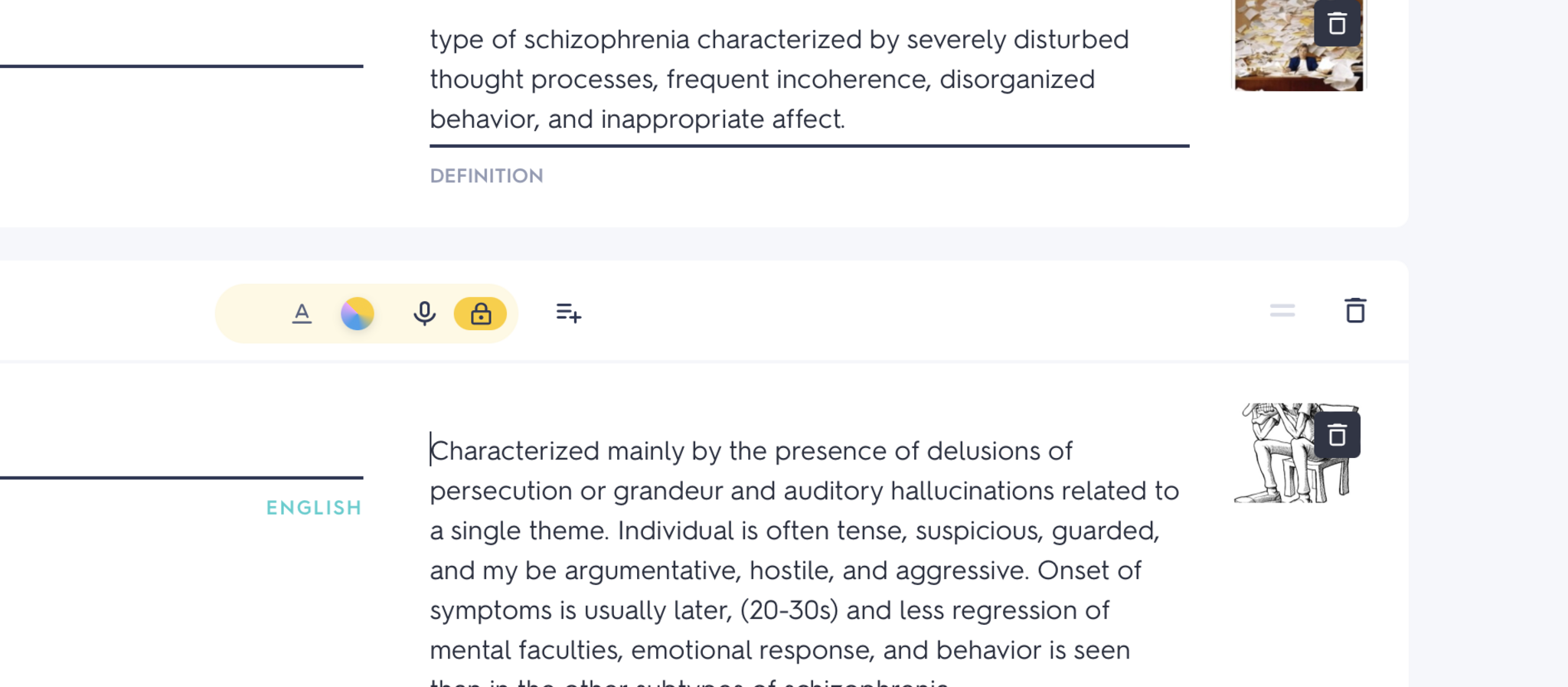Delete the card using the toolbar trash icon
Screen dimensions: 1568x687
(1355, 311)
